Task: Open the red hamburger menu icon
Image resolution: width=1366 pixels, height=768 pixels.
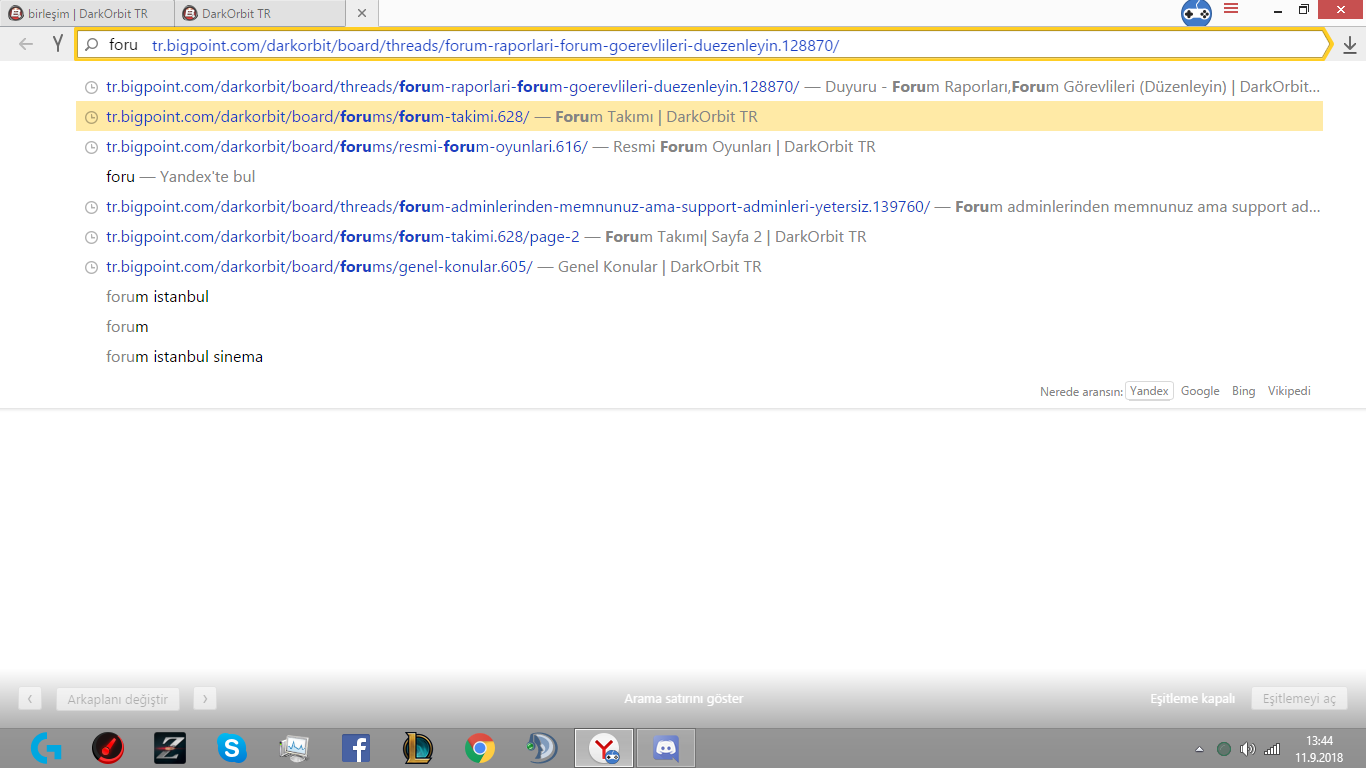Action: (1231, 9)
